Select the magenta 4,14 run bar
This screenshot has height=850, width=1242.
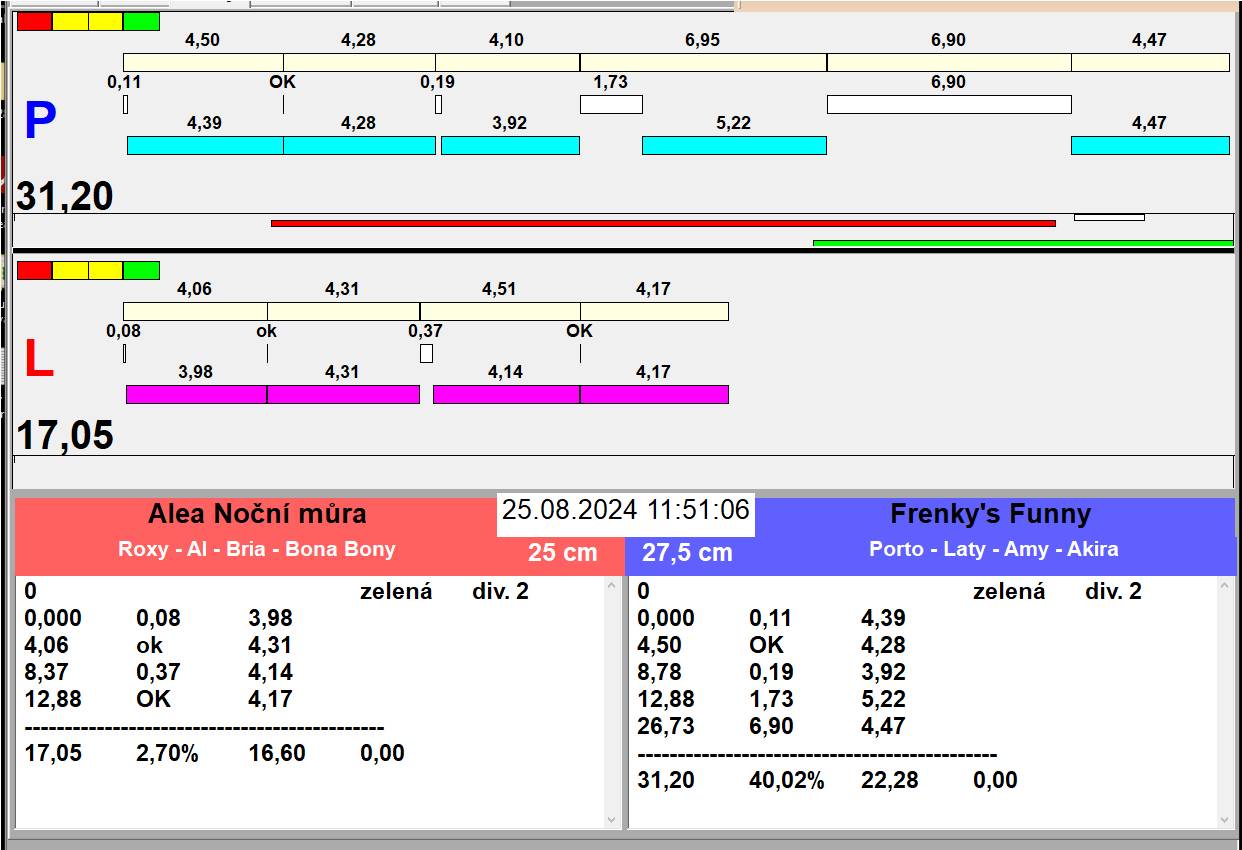(x=506, y=394)
